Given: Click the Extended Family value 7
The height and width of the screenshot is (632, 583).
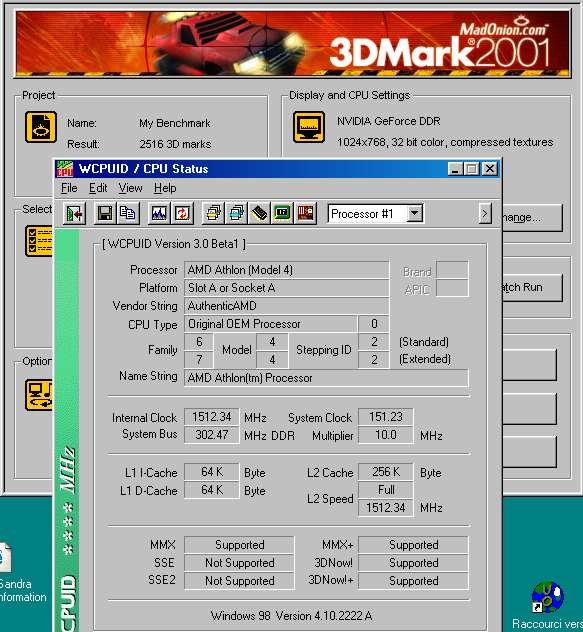Looking at the screenshot, I should tap(199, 360).
